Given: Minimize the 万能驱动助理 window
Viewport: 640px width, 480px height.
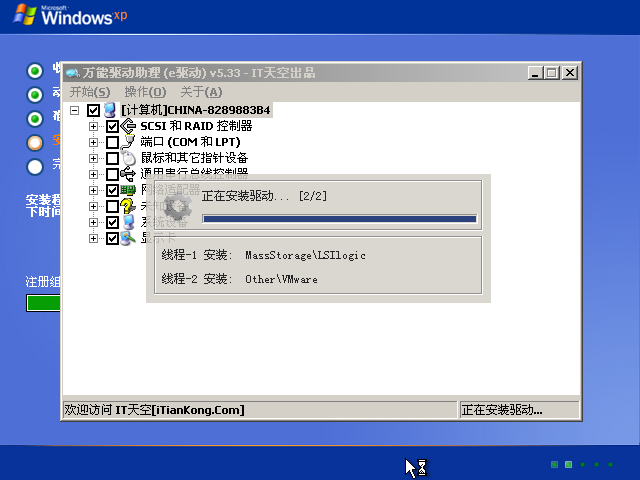Looking at the screenshot, I should (535, 73).
